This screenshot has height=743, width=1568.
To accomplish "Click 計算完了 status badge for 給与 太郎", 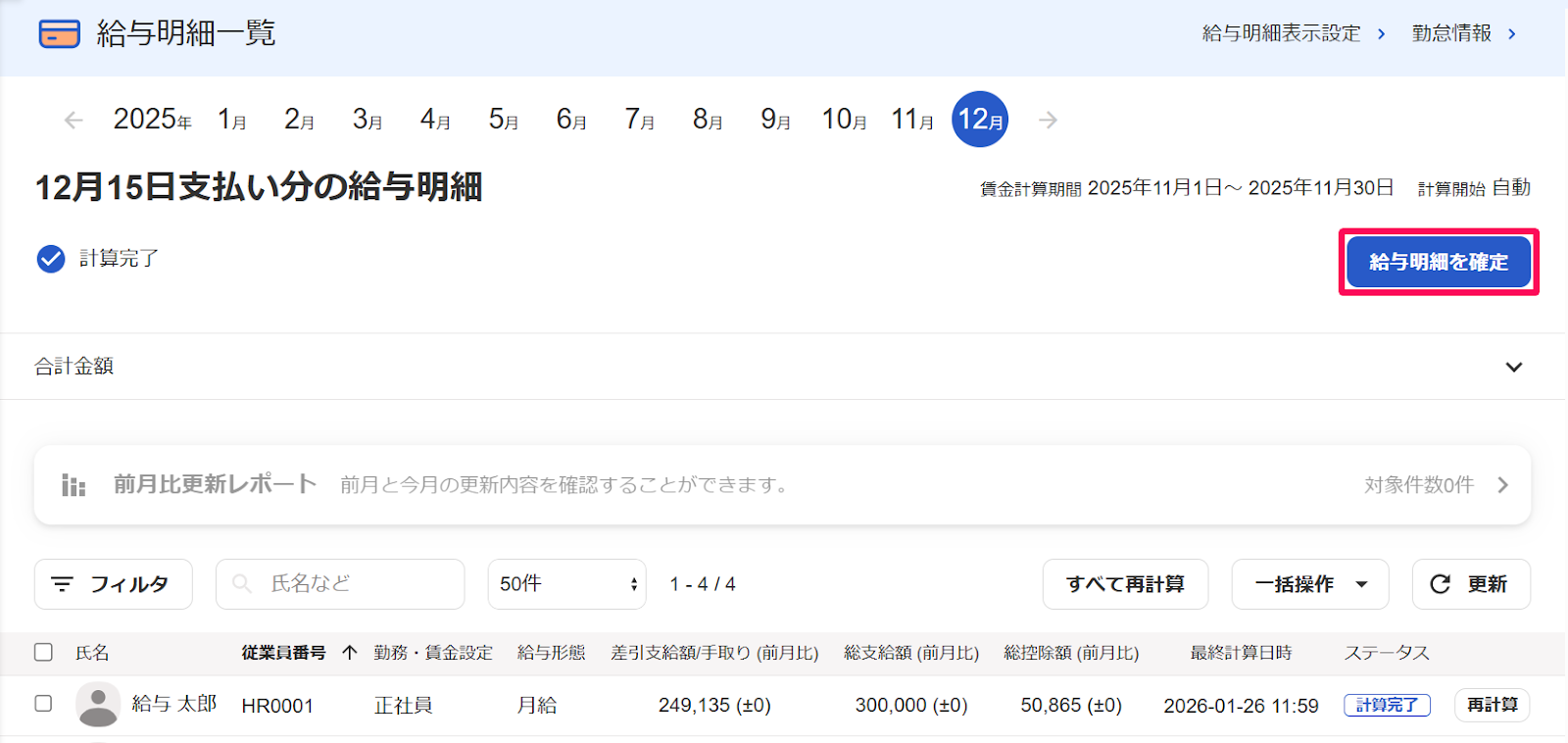I will click(1387, 705).
